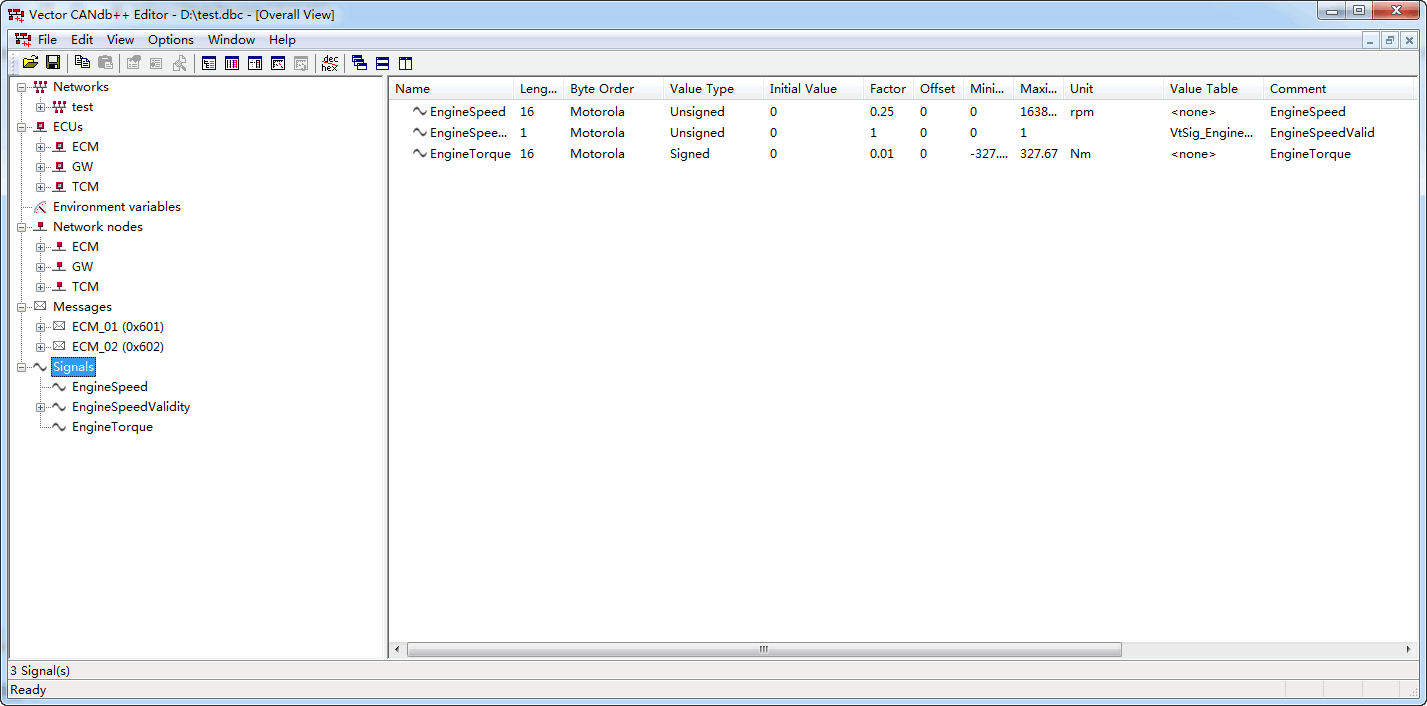Open the View menu
Image resolution: width=1427 pixels, height=706 pixels.
click(120, 39)
